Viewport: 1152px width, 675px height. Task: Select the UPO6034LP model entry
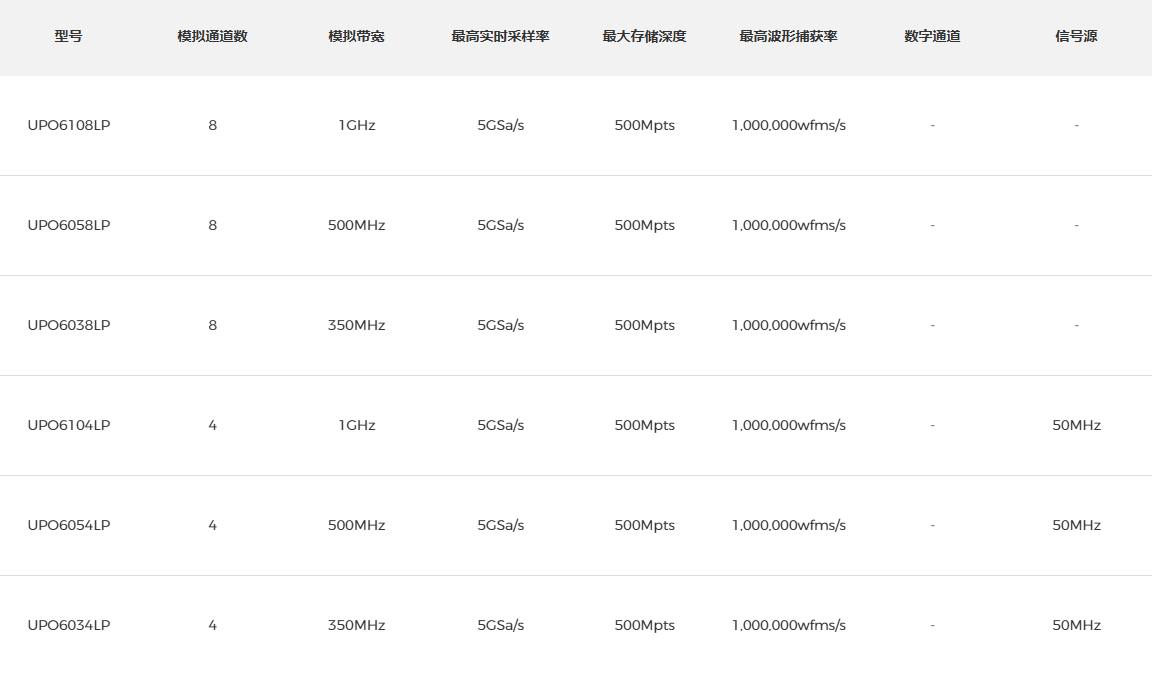(x=69, y=625)
